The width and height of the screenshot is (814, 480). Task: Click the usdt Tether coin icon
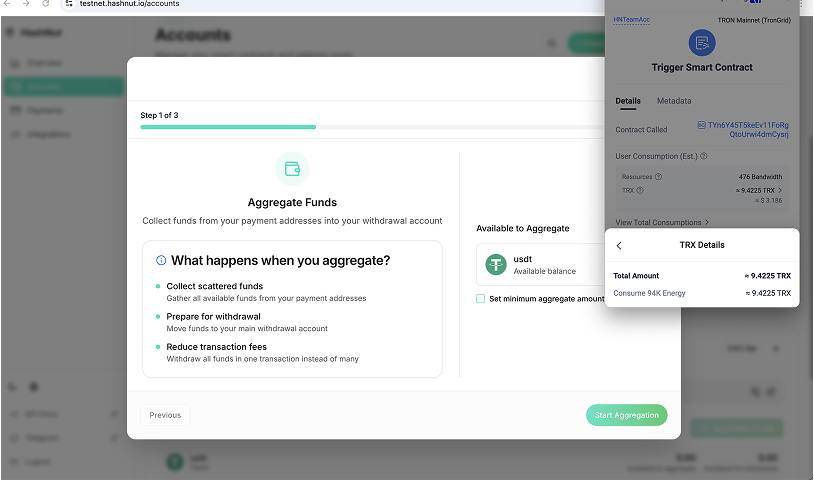click(x=496, y=265)
